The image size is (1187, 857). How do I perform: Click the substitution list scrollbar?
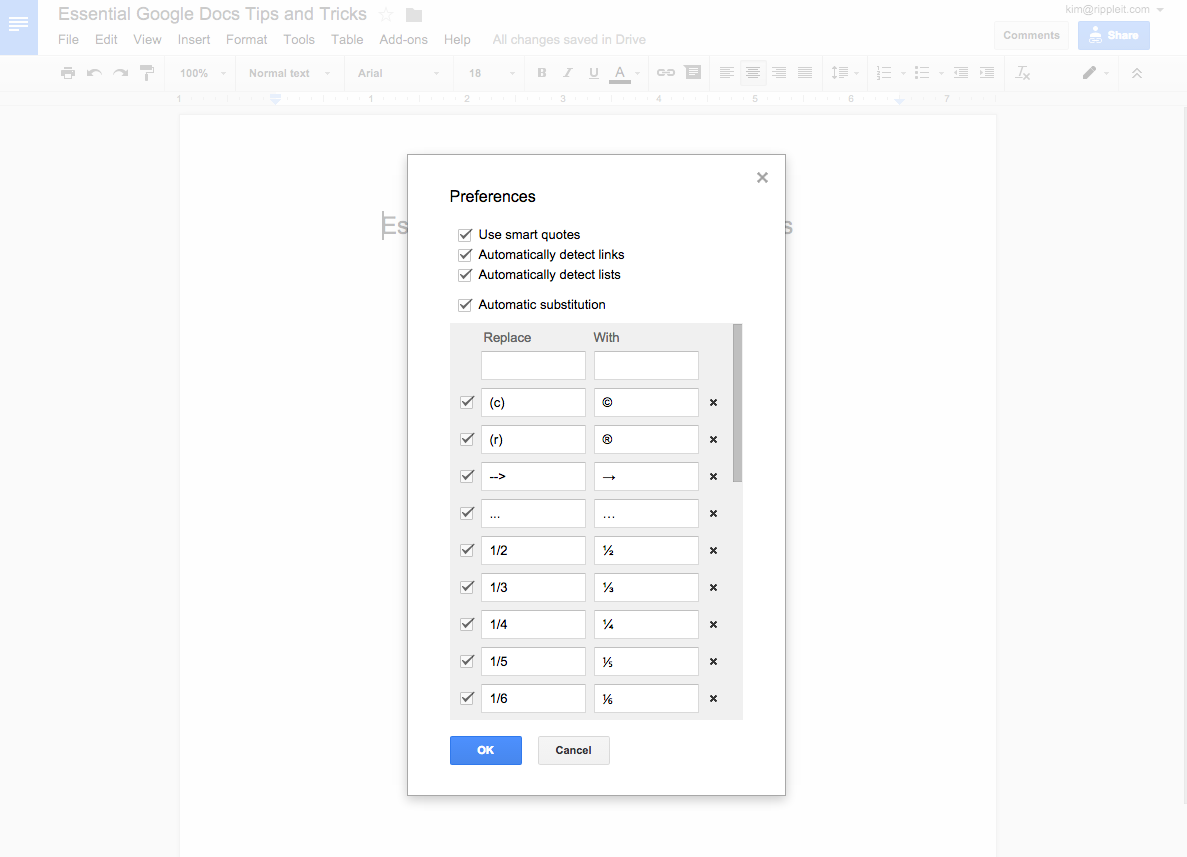click(737, 403)
